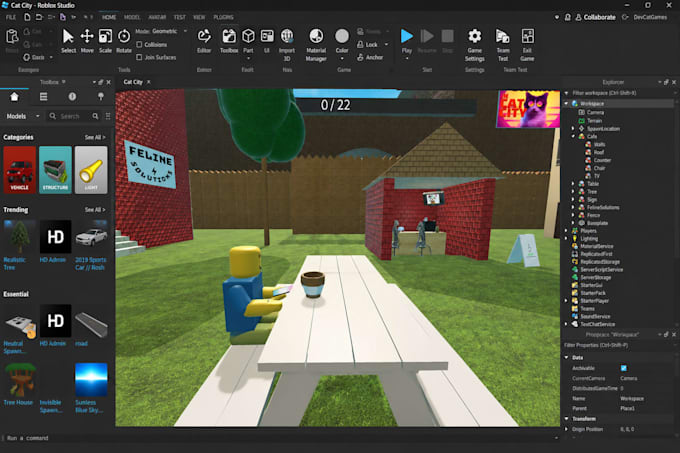Click the Toolbox search magnifier button
680x453 pixels.
(x=95, y=116)
